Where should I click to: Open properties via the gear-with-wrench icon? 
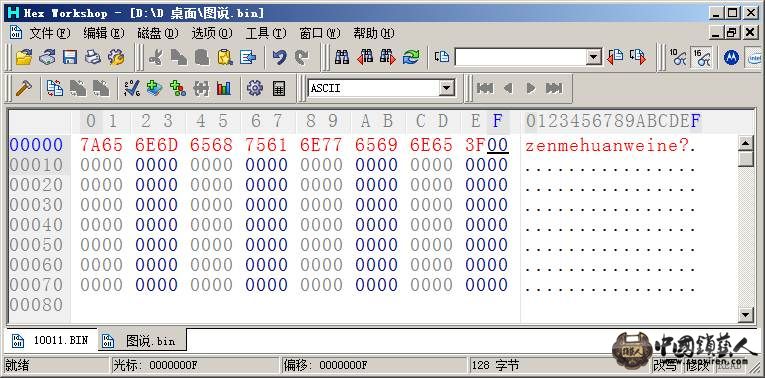pos(116,58)
